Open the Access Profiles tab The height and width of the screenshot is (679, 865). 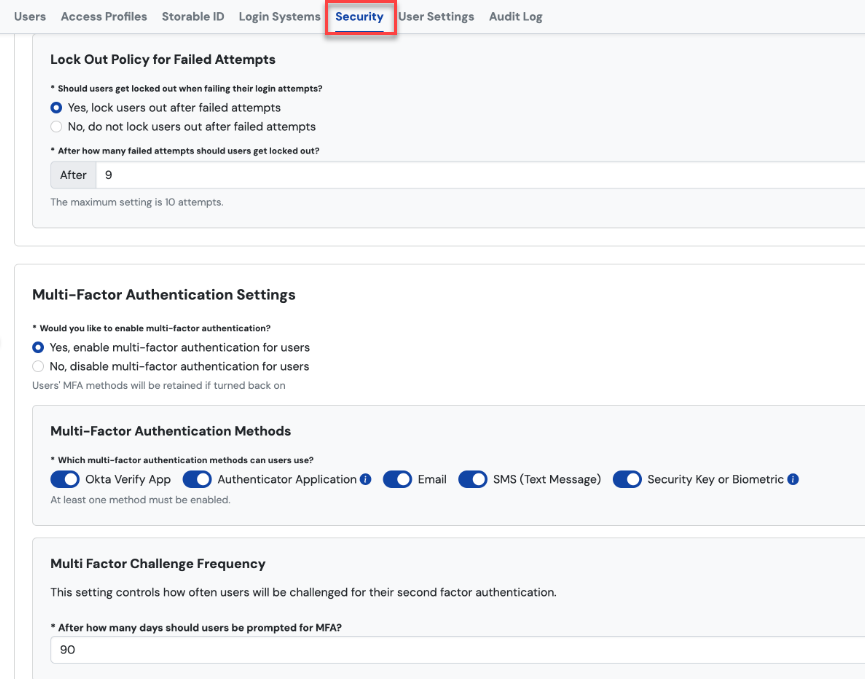tap(104, 17)
